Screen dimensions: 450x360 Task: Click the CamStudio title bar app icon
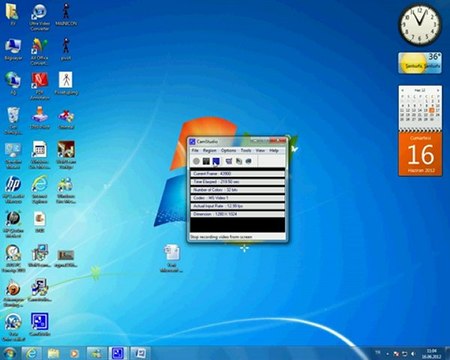[x=192, y=142]
